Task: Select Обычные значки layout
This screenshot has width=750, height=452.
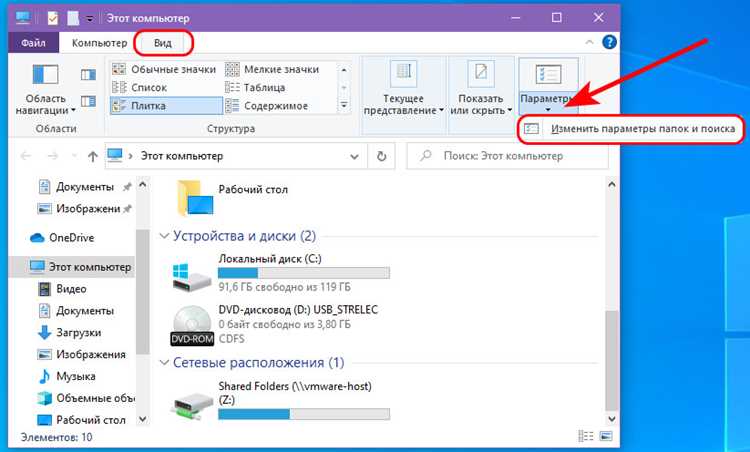Action: (x=164, y=69)
